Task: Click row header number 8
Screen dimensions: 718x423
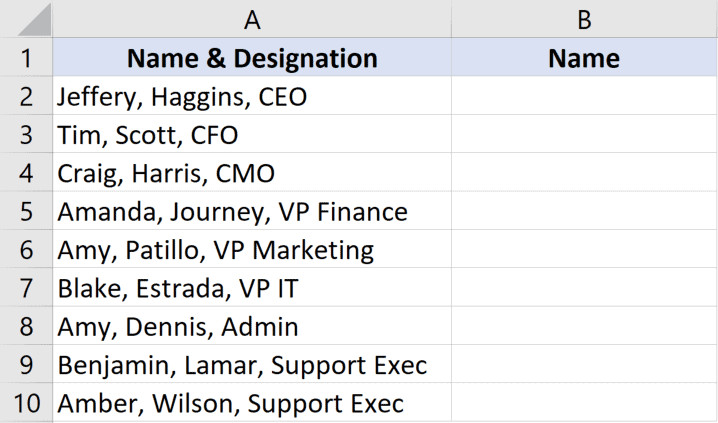Action: pyautogui.click(x=26, y=326)
